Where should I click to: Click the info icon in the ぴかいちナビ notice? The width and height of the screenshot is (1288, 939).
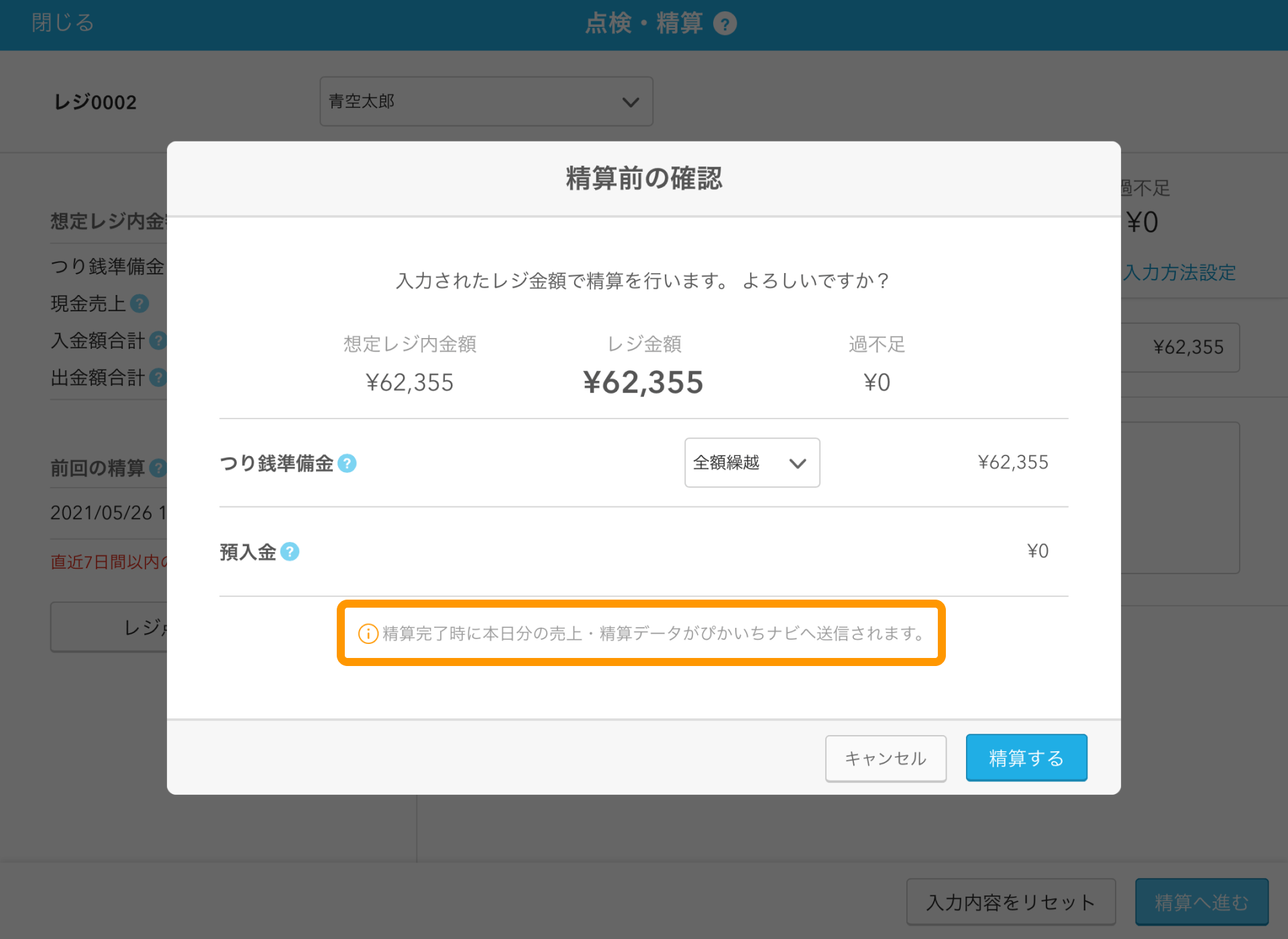368,633
